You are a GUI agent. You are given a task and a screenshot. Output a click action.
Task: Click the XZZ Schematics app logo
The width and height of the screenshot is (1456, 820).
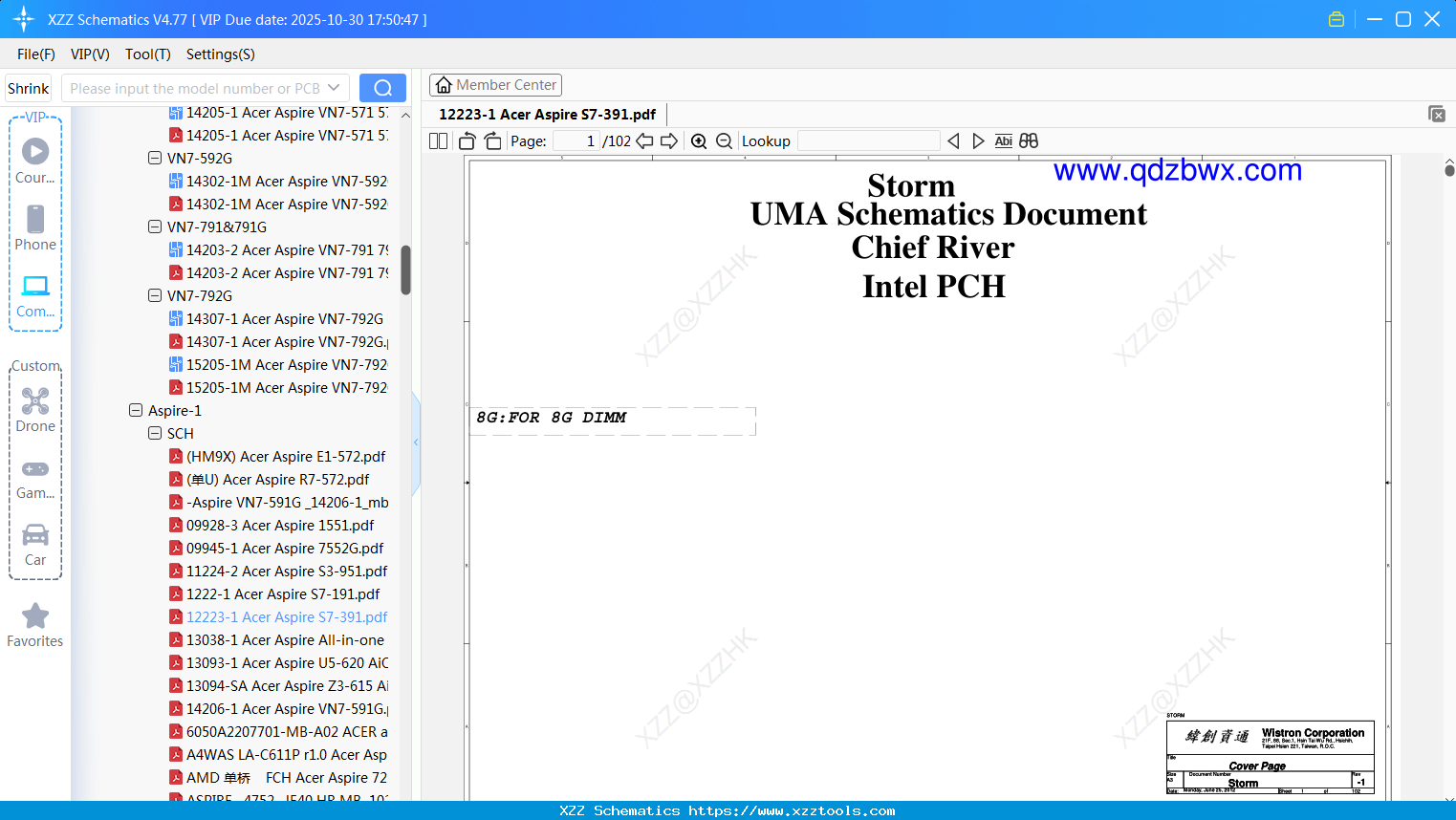tap(24, 19)
